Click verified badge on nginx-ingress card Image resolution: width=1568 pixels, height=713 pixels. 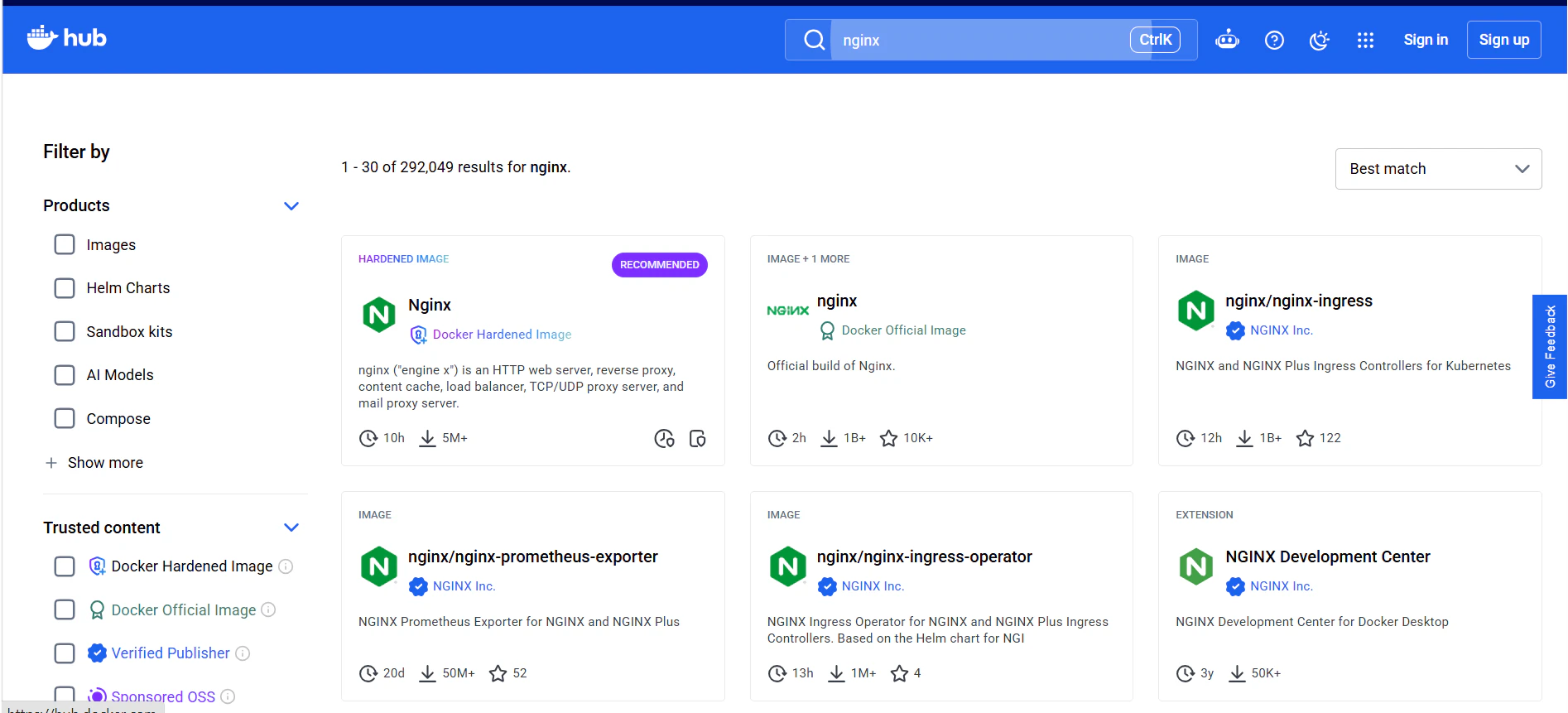[1235, 330]
